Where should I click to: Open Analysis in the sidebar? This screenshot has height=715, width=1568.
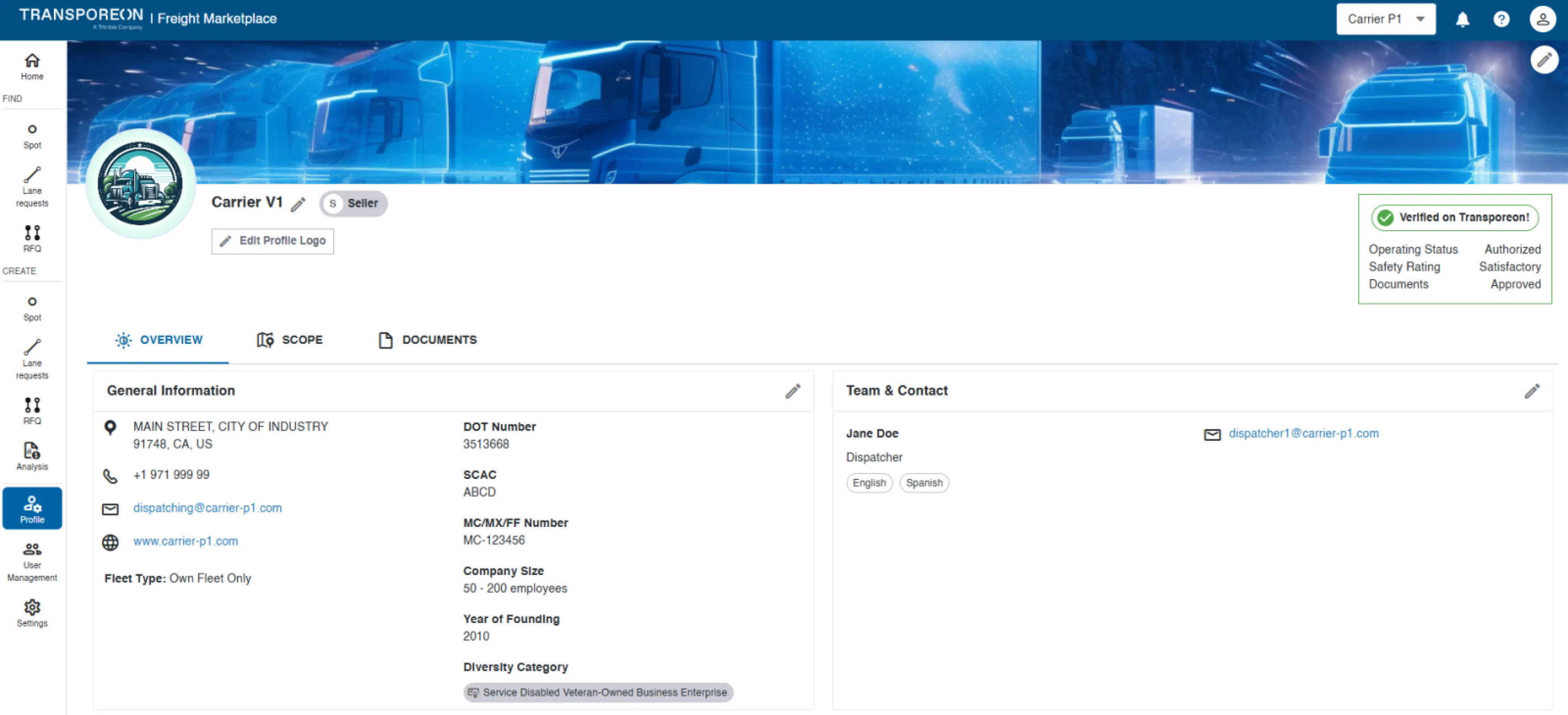pos(32,456)
